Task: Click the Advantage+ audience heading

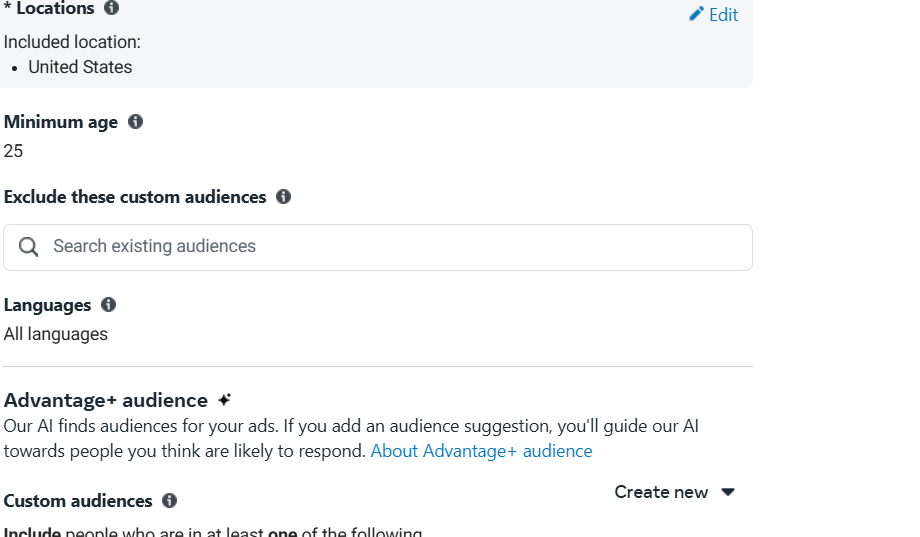Action: (x=106, y=400)
